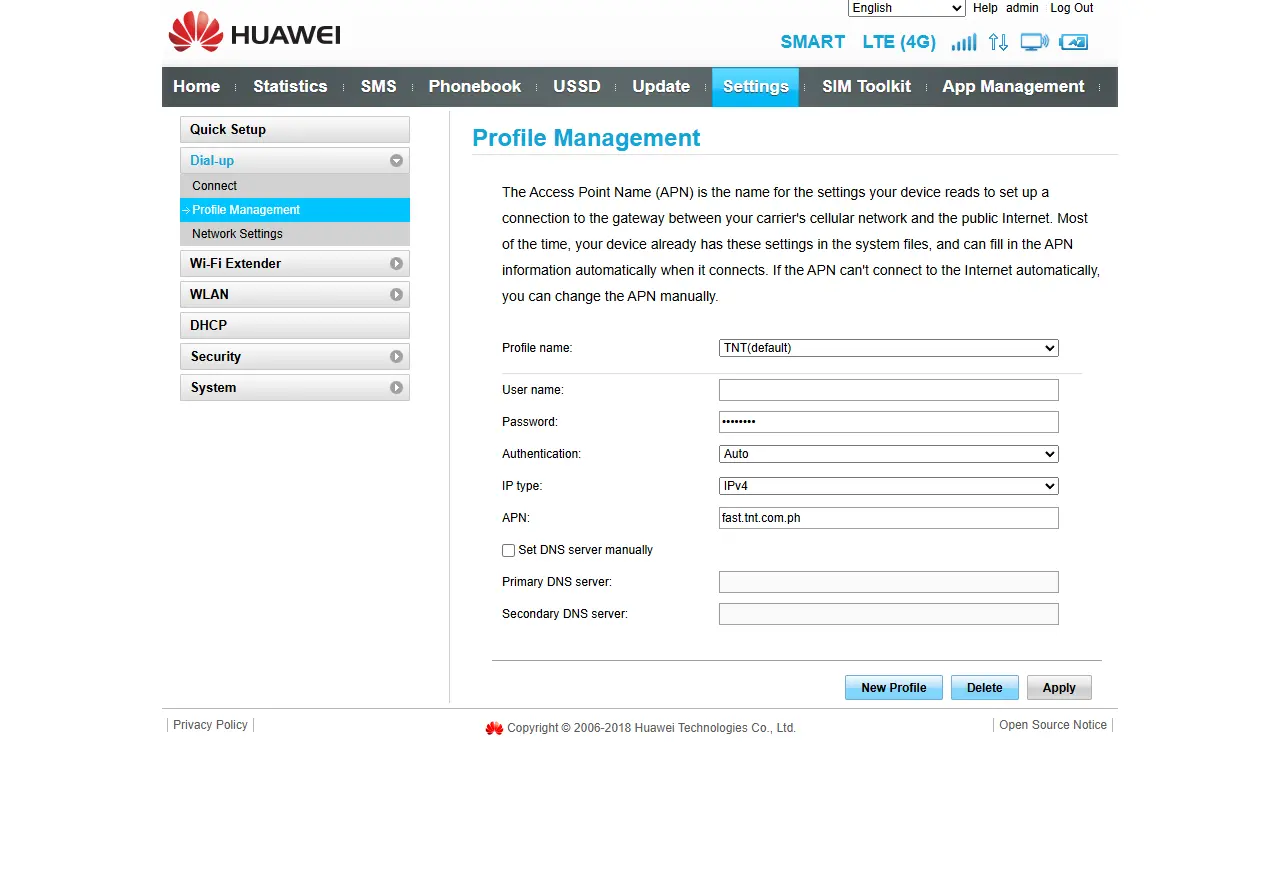Click the User name input field
Screen dimensions: 1279x894
point(888,390)
